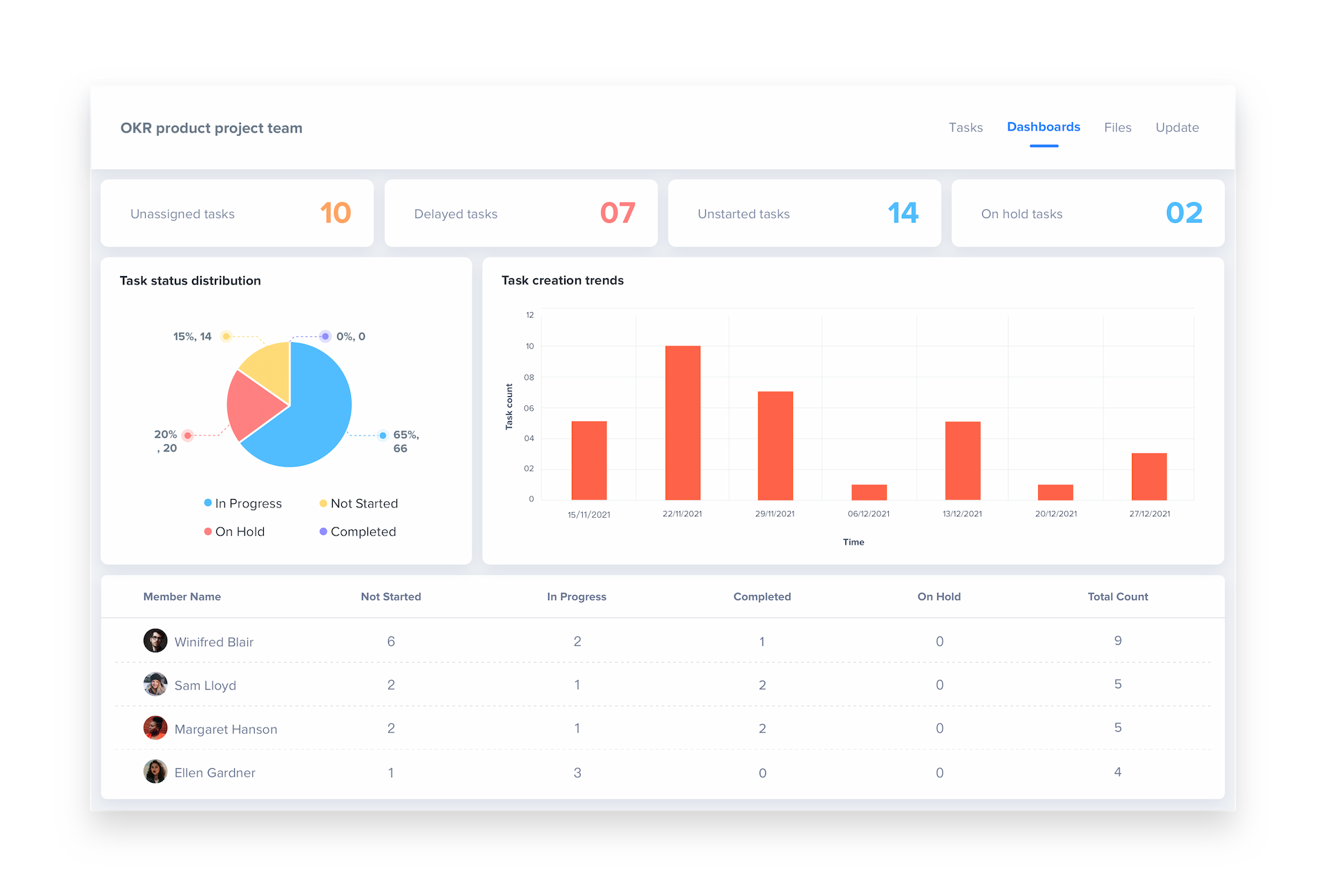The image size is (1326, 896).
Task: Click Ellen Gardner's In Progress value 3
Action: click(577, 772)
